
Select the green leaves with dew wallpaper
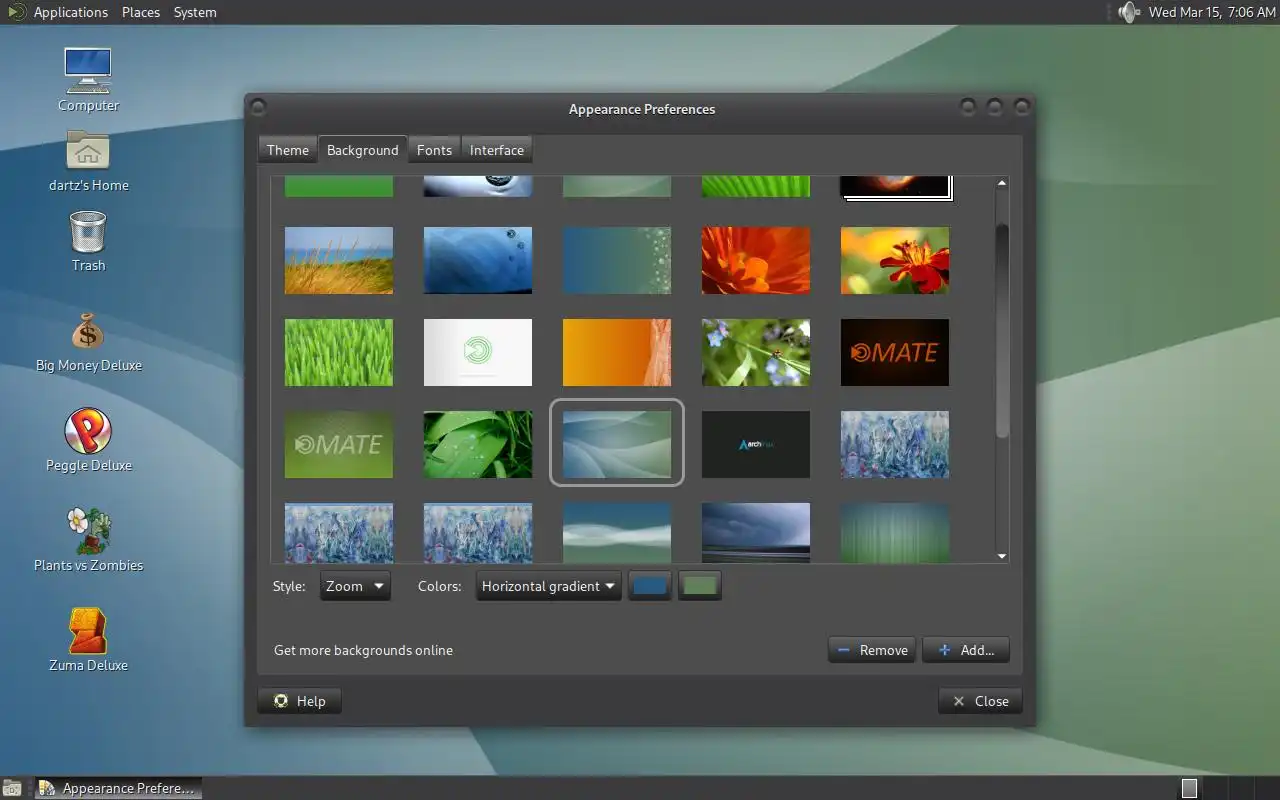click(478, 444)
